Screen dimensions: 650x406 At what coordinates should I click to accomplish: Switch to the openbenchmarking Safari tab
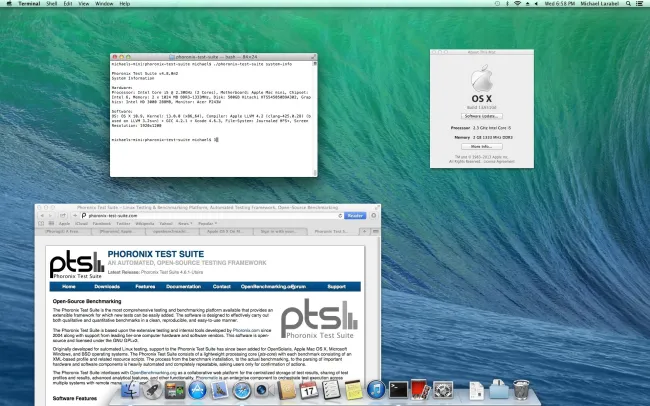click(172, 231)
